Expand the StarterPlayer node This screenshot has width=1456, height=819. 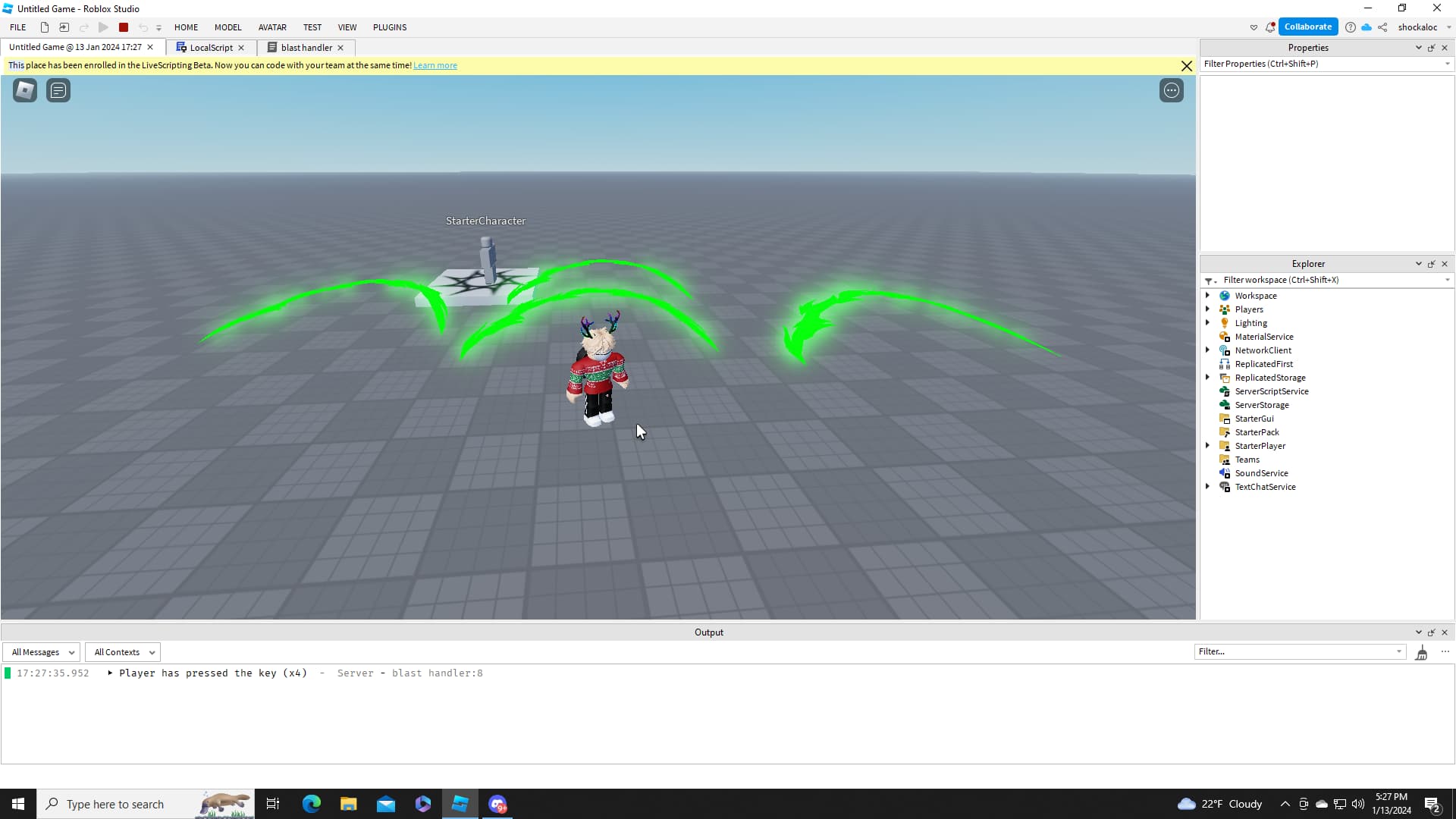pyautogui.click(x=1208, y=446)
